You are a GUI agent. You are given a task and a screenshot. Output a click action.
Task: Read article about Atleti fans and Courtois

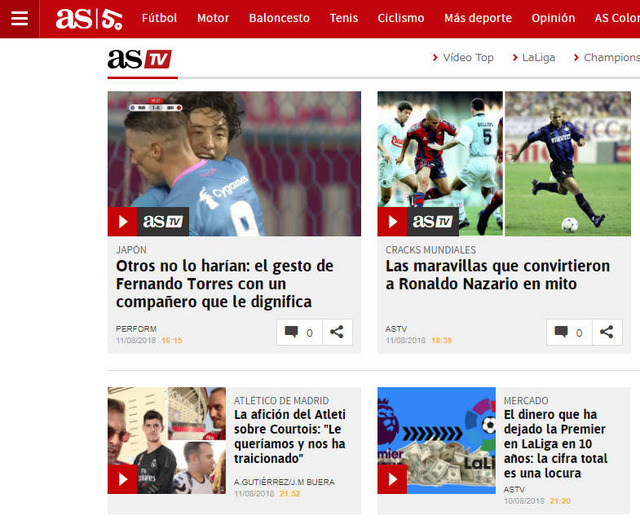[290, 436]
